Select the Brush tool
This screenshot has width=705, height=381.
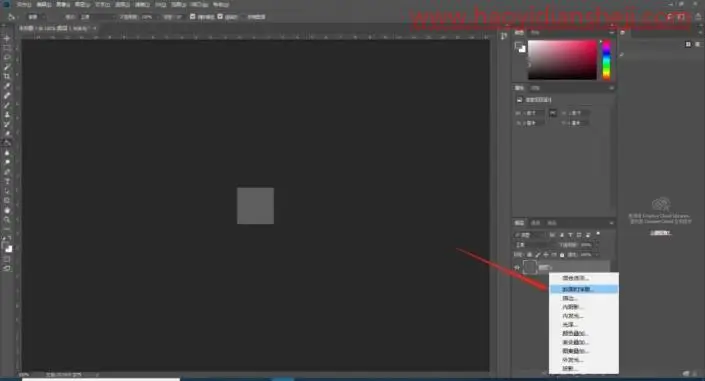(x=7, y=105)
